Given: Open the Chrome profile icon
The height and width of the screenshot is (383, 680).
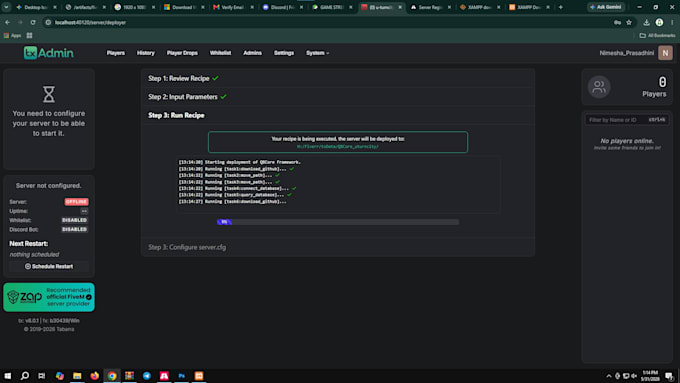Looking at the screenshot, I should [659, 23].
